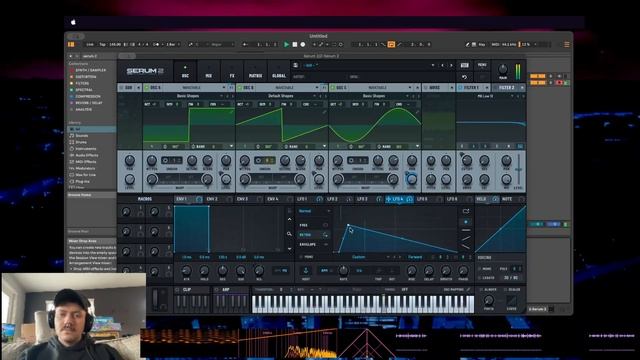Load previous preset with left arrow

click(x=442, y=65)
